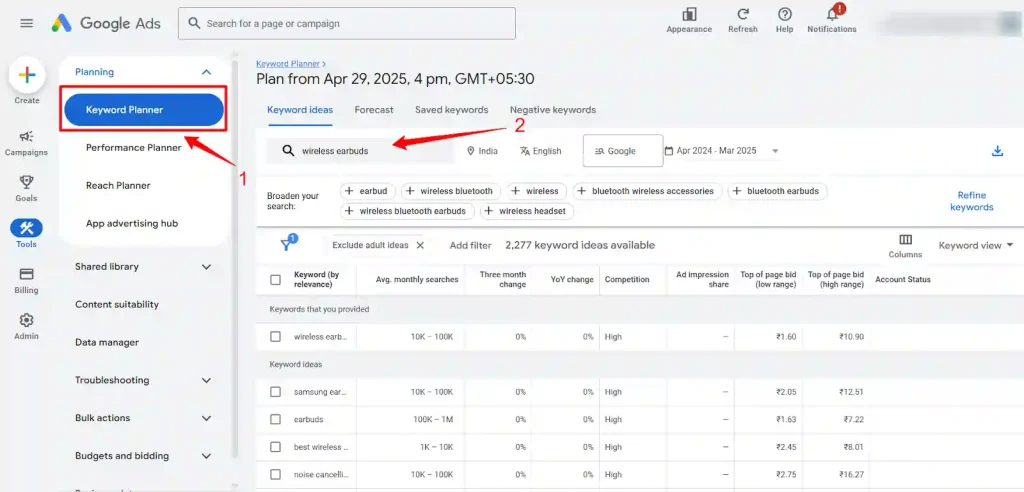Open Campaigns from the sidebar
Screen dimensions: 1024x492
(26, 143)
